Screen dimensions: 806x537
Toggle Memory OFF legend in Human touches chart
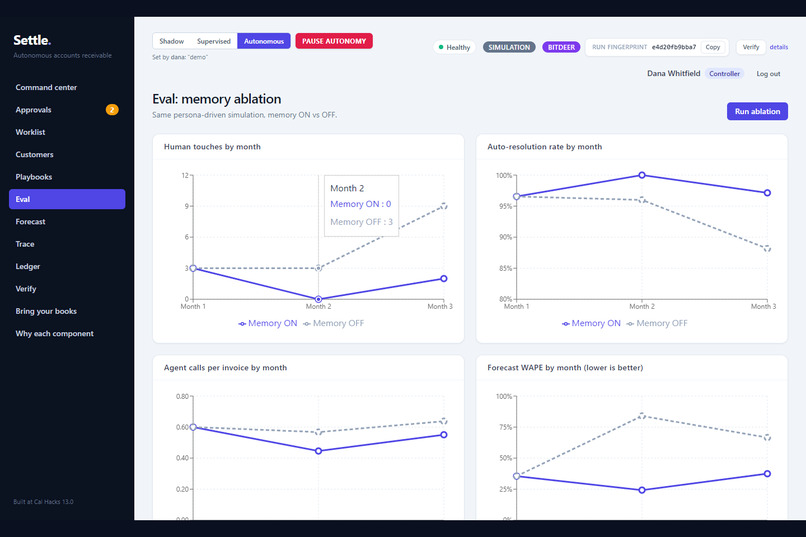(x=334, y=323)
